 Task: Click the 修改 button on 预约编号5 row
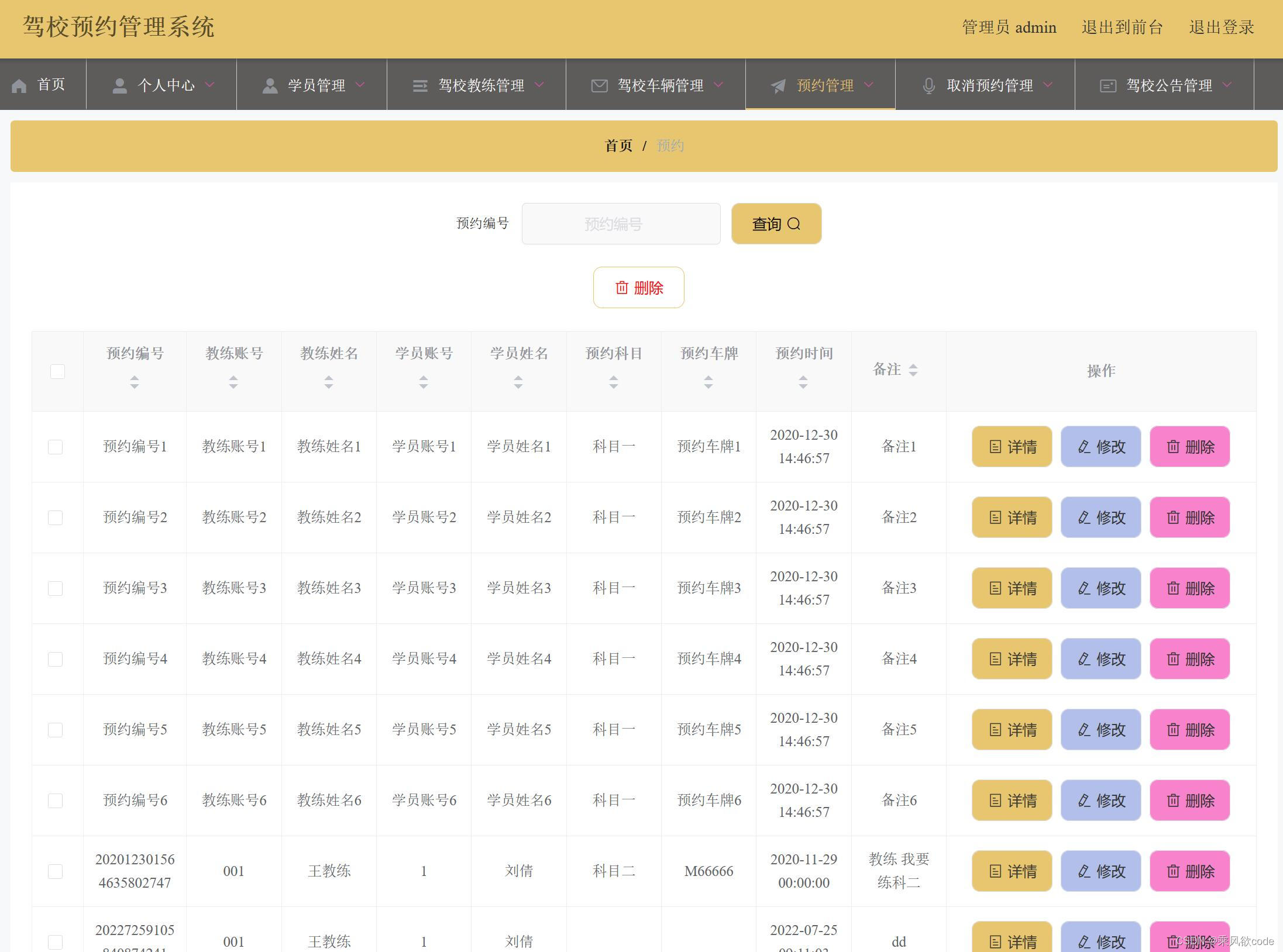(x=1100, y=730)
